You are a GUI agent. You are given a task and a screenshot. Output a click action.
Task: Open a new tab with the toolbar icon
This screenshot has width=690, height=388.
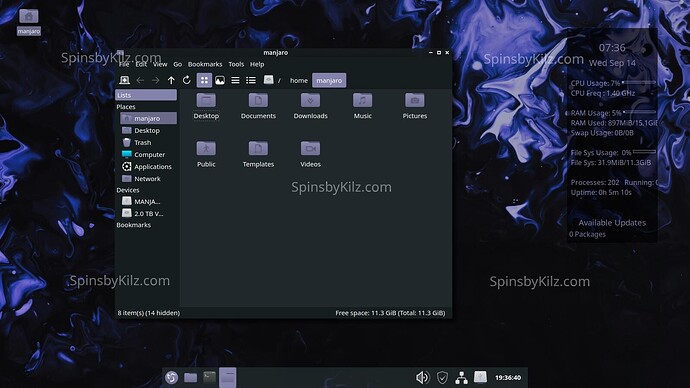click(125, 80)
